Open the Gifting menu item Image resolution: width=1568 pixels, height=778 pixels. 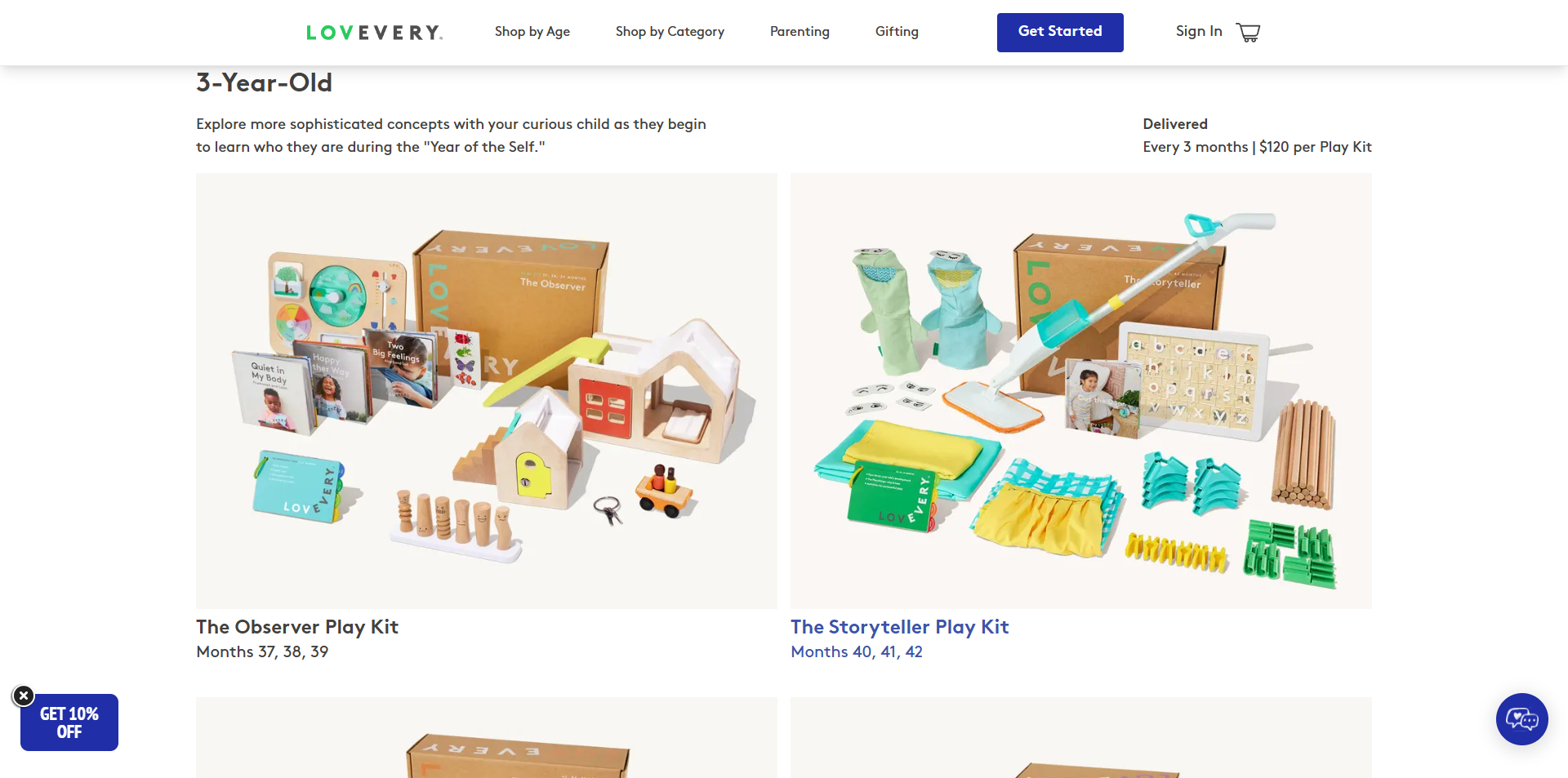click(897, 32)
